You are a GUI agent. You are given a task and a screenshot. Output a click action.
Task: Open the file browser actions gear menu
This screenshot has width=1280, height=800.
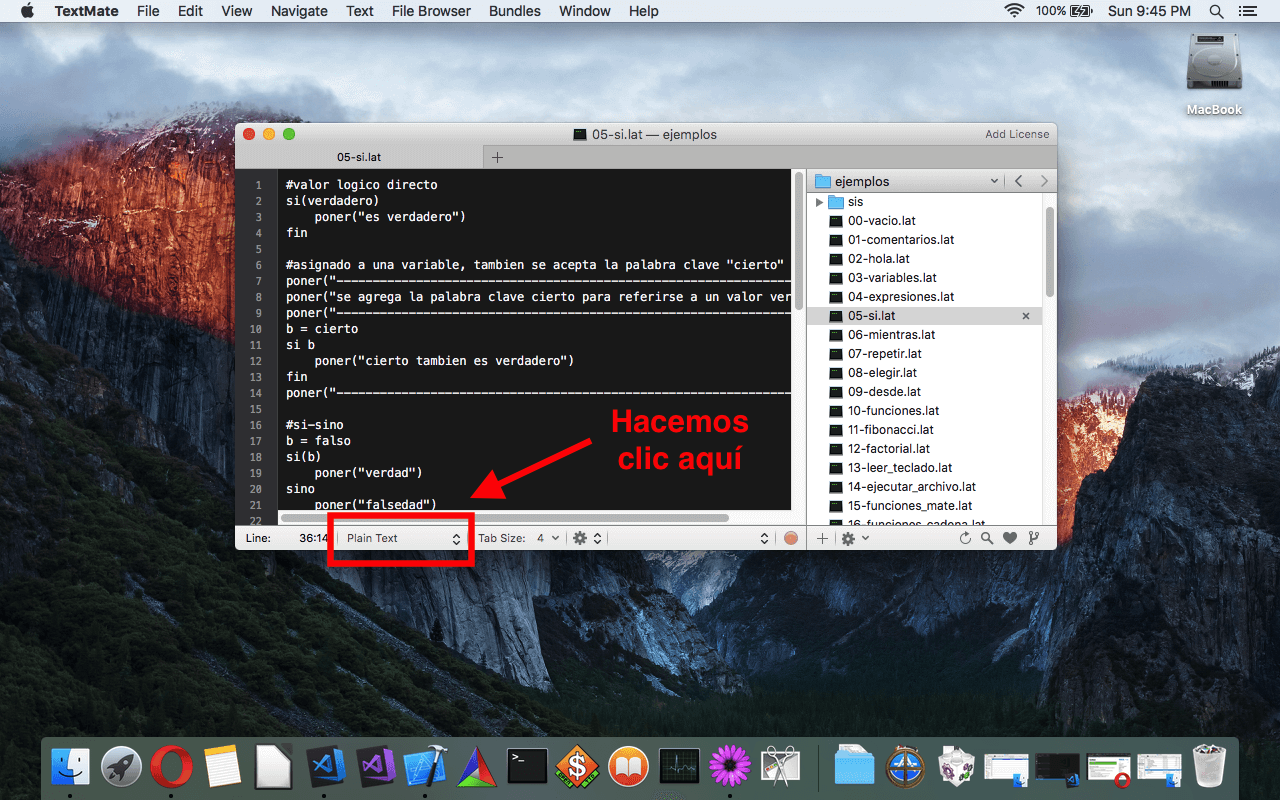click(855, 538)
